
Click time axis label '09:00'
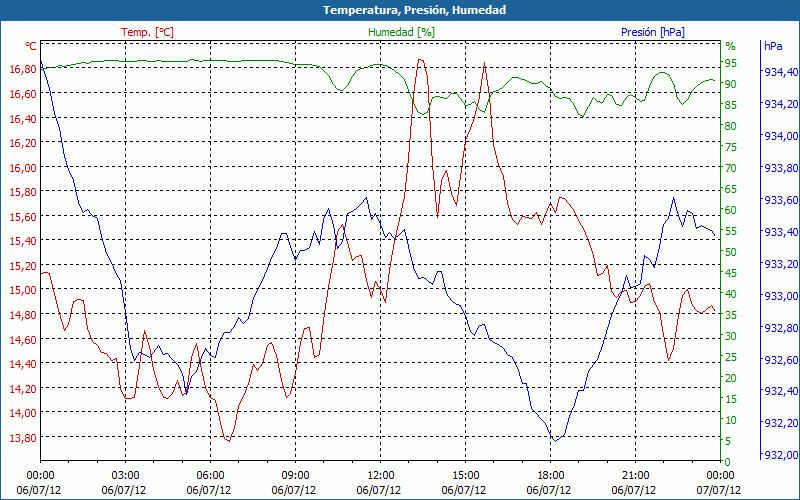[x=295, y=476]
